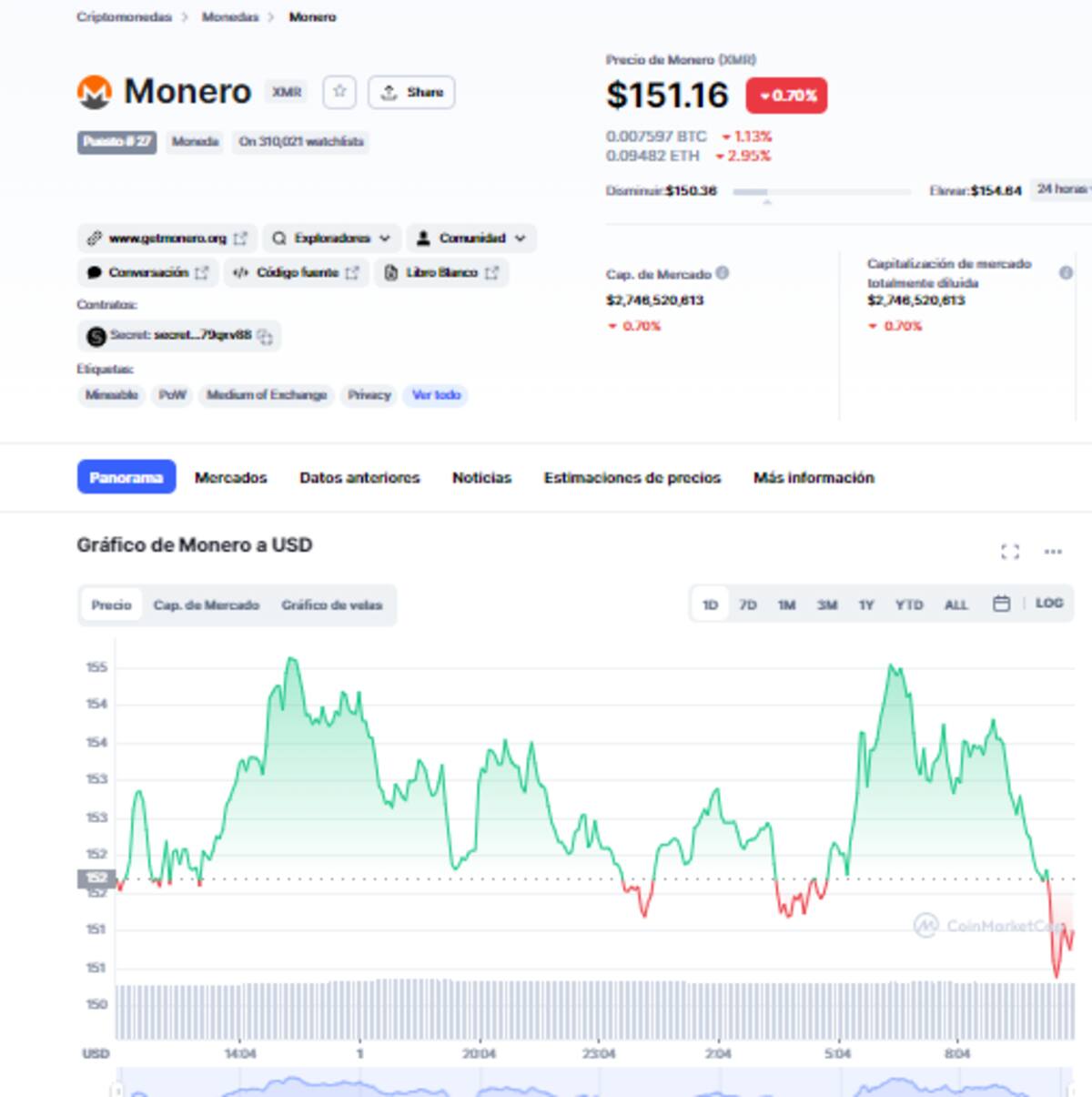The image size is (1092, 1097).
Task: Set chart range to 7D
Action: (x=748, y=604)
